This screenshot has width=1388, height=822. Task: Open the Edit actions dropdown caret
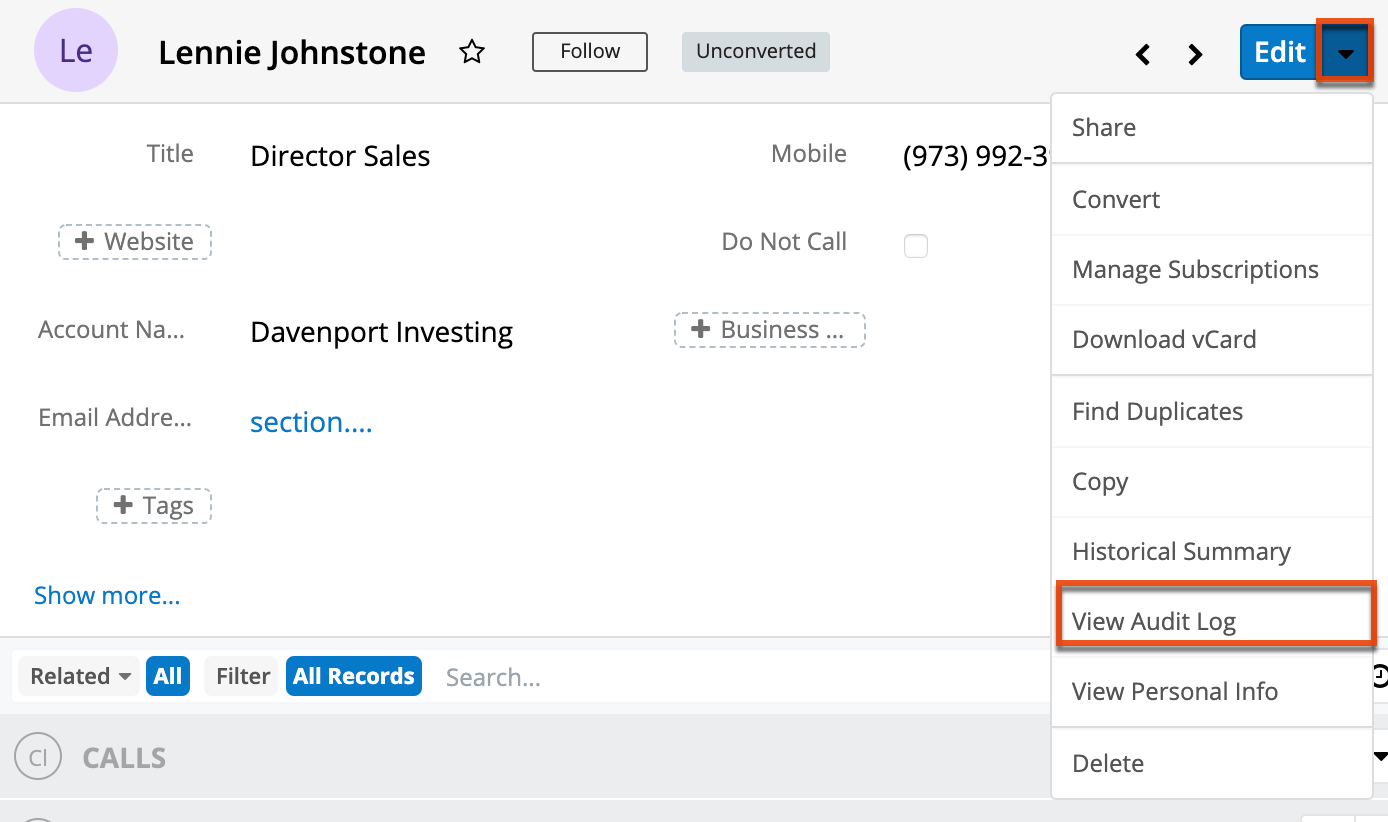pos(1345,52)
